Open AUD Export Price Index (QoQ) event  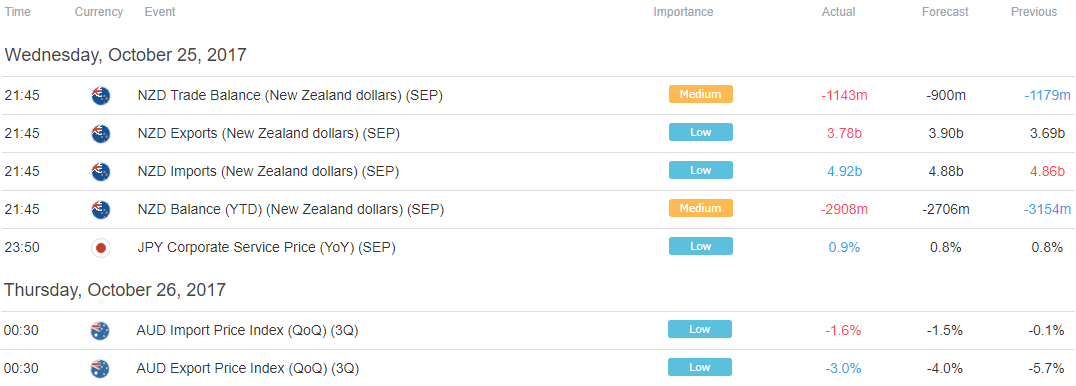tap(248, 369)
